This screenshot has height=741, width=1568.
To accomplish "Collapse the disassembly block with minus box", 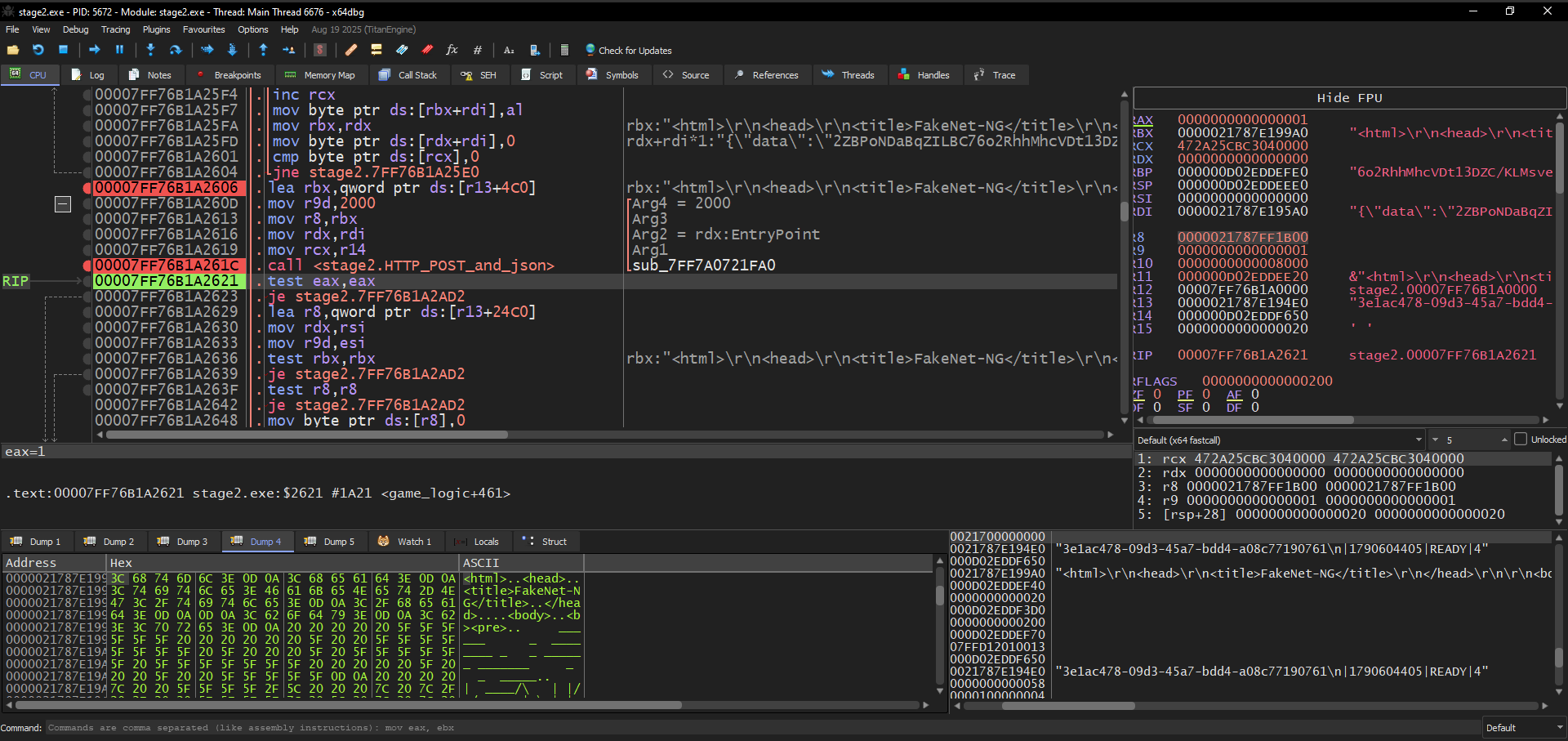I will tap(63, 203).
